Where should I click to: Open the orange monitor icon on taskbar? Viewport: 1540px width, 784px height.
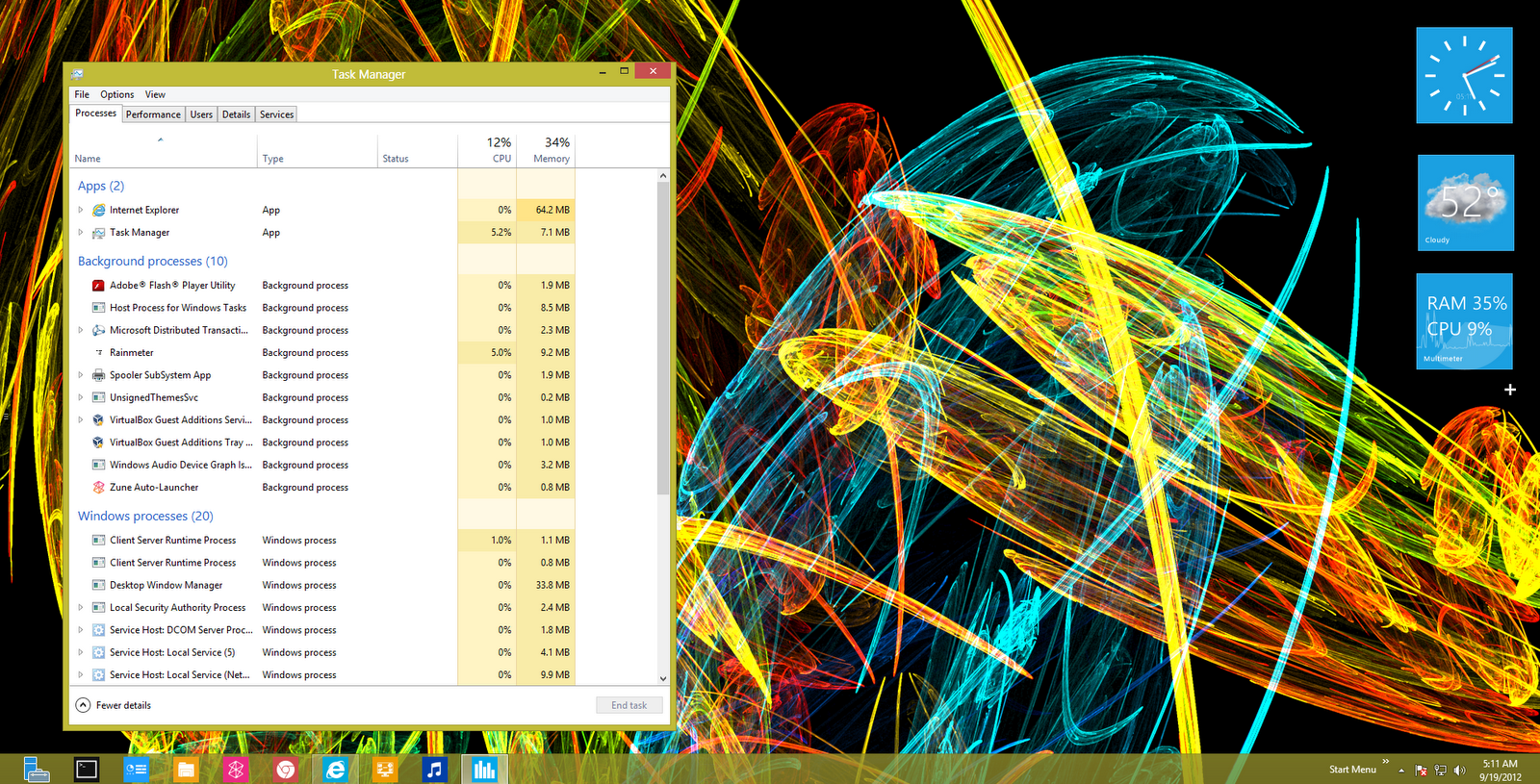pyautogui.click(x=384, y=769)
